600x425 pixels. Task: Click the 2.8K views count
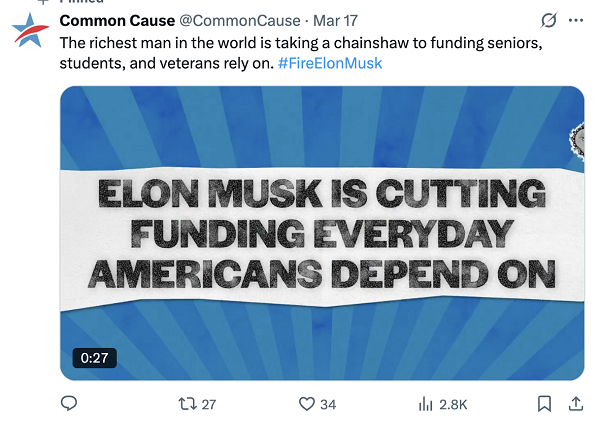(x=453, y=404)
